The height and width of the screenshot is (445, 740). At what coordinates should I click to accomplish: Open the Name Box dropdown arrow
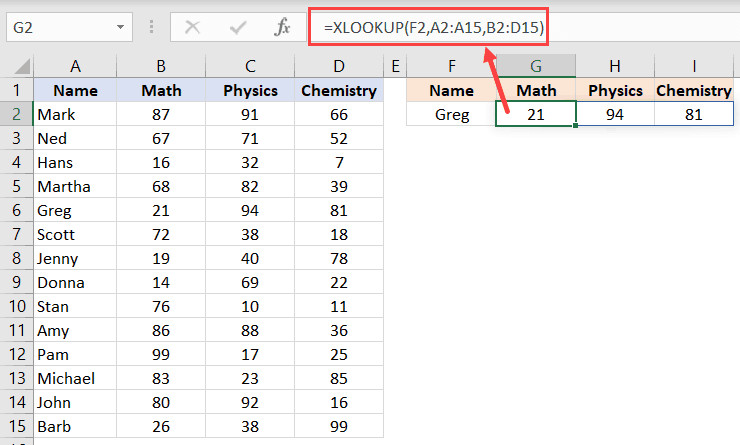120,27
